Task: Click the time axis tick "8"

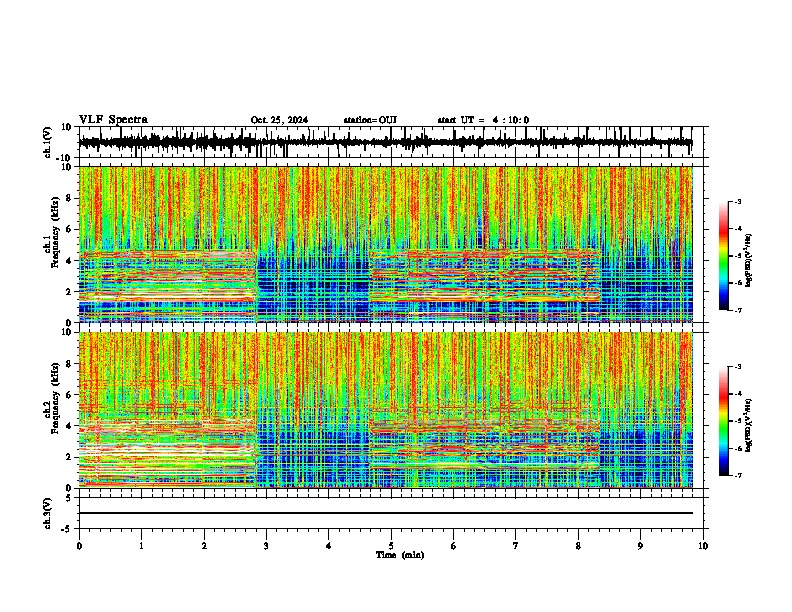Action: tap(578, 546)
